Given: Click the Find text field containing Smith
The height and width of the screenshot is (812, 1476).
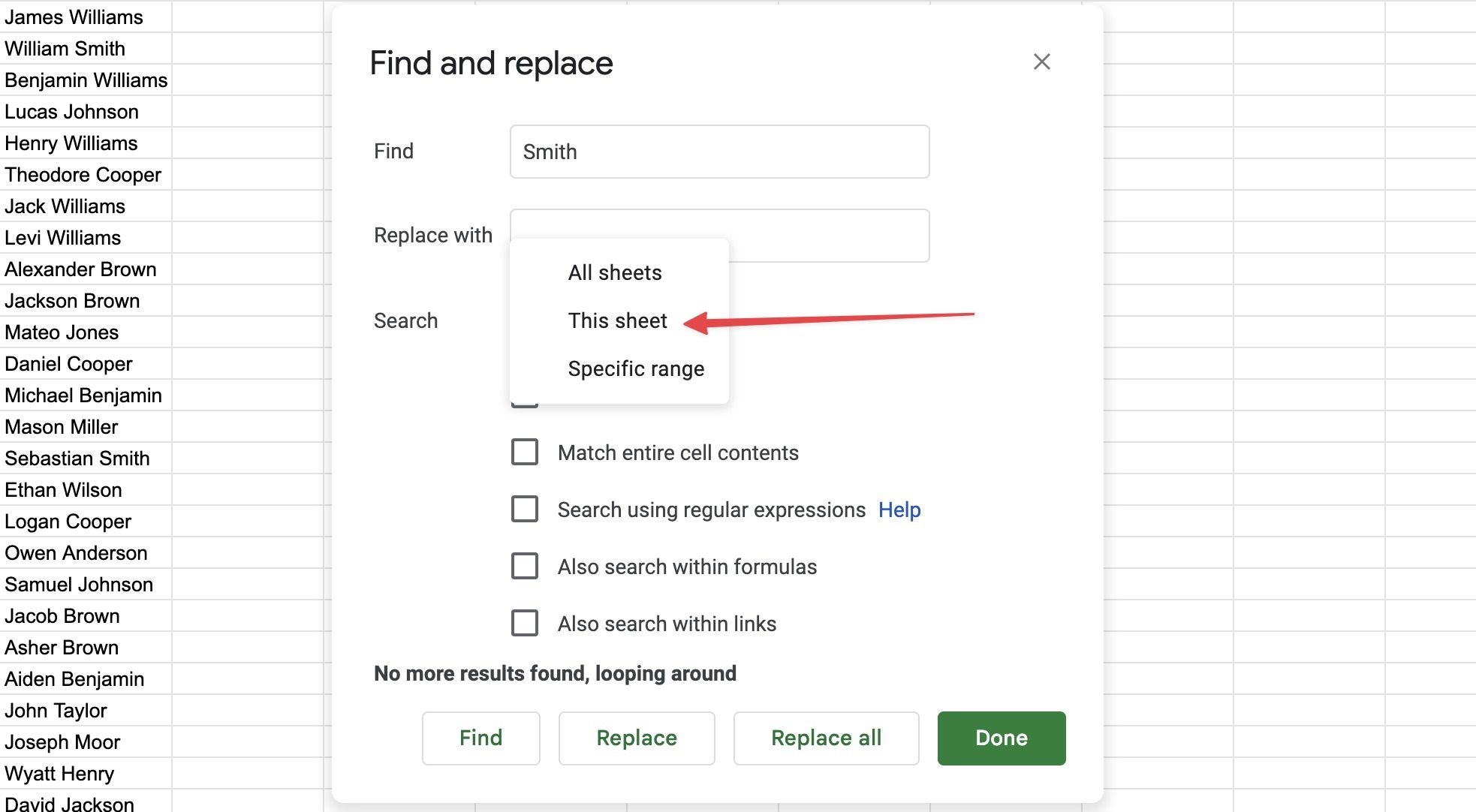Looking at the screenshot, I should coord(718,152).
